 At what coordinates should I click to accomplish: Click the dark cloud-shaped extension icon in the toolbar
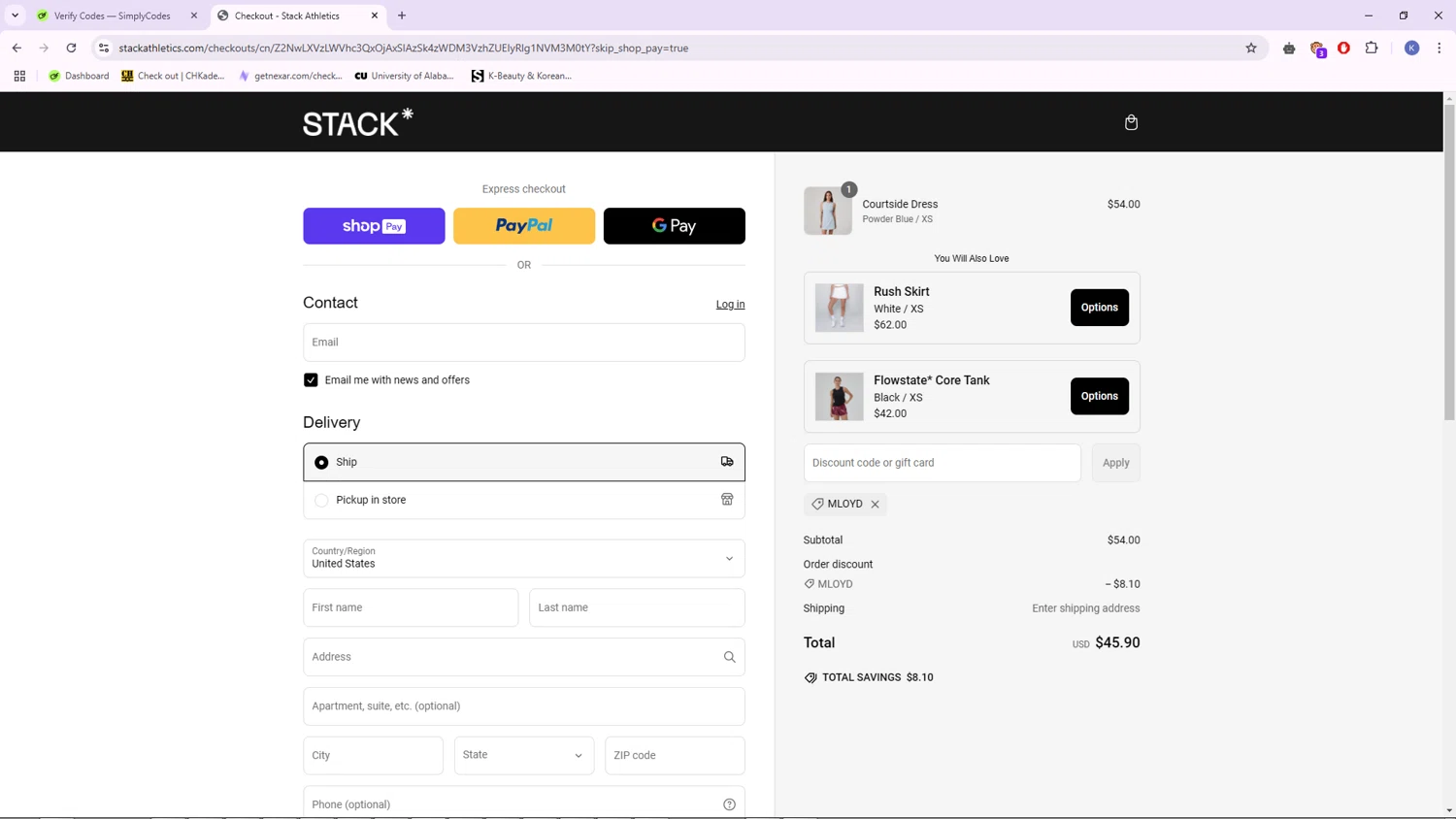[x=1289, y=49]
